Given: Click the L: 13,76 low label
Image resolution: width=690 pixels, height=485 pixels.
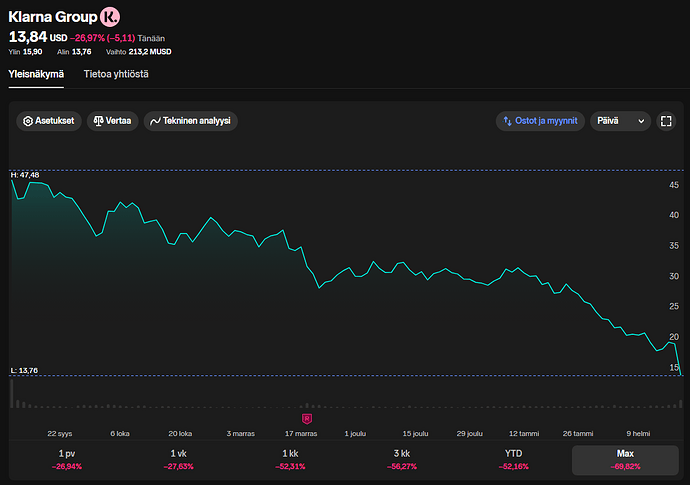Looking at the screenshot, I should click(24, 371).
